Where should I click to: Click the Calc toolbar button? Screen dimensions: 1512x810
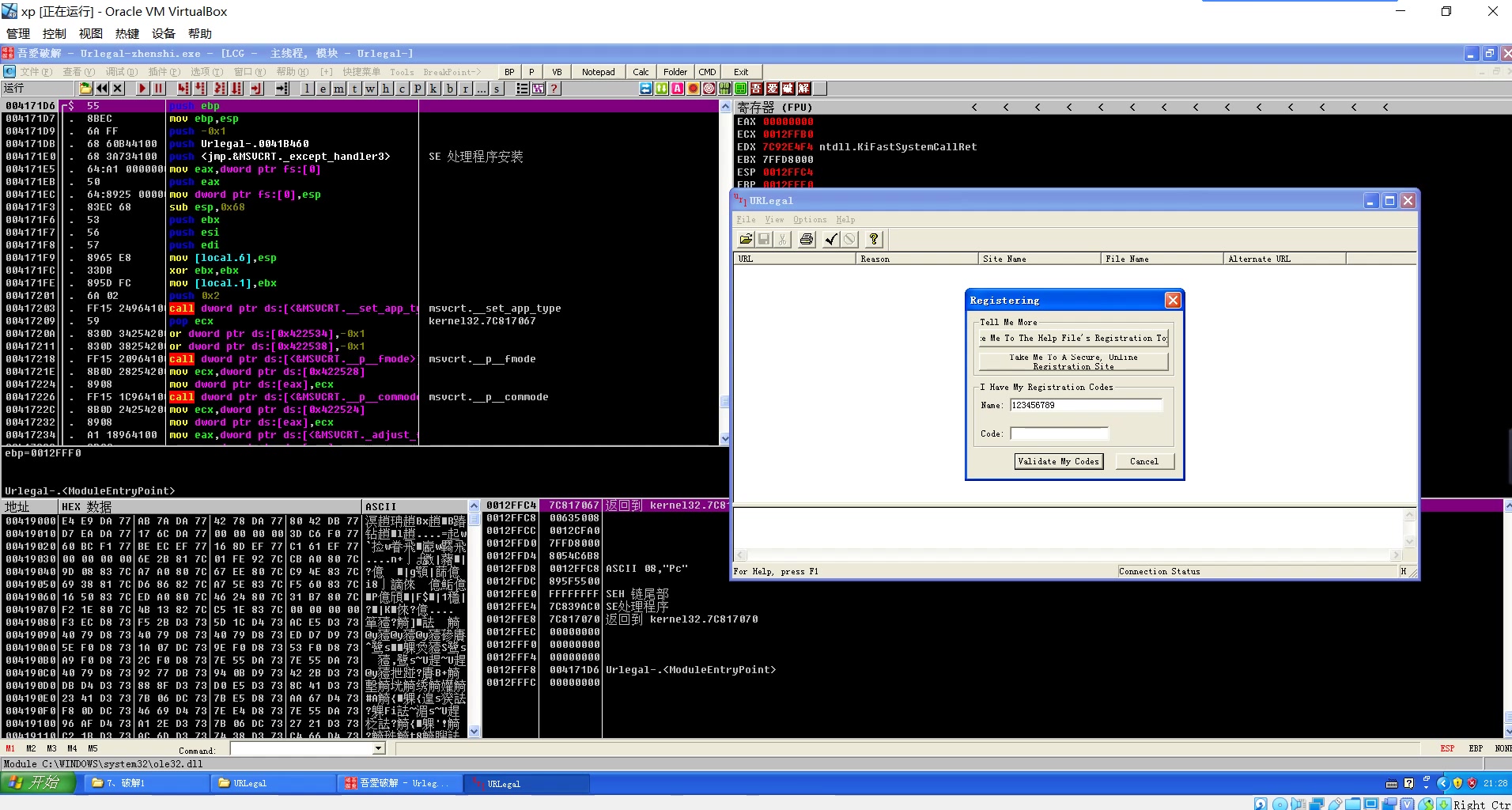click(641, 72)
